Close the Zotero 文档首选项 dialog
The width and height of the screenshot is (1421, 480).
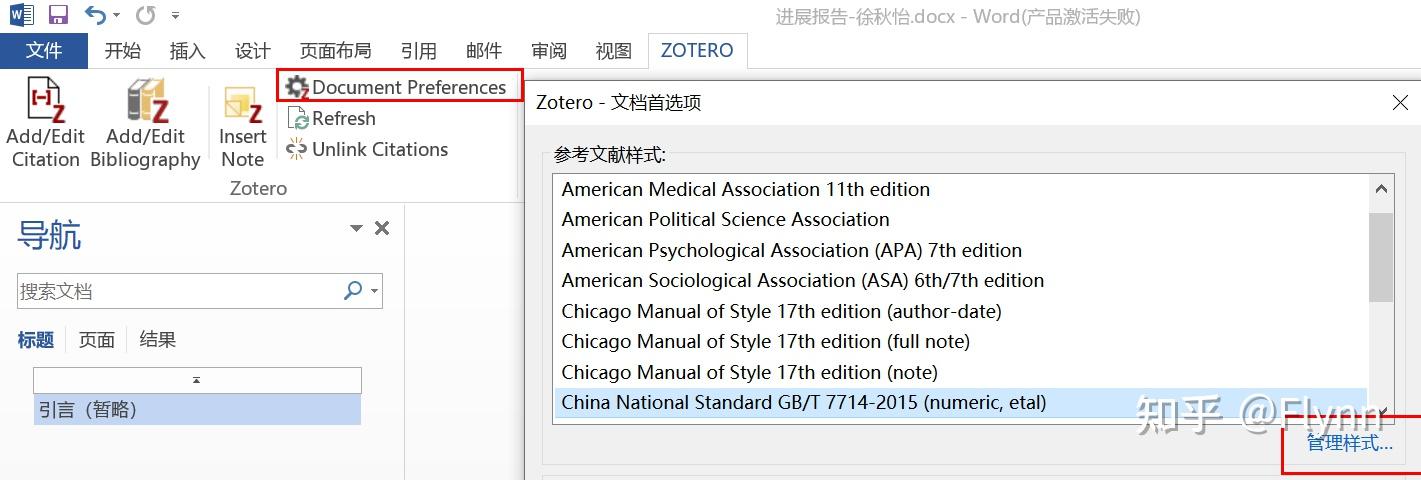pyautogui.click(x=1400, y=102)
